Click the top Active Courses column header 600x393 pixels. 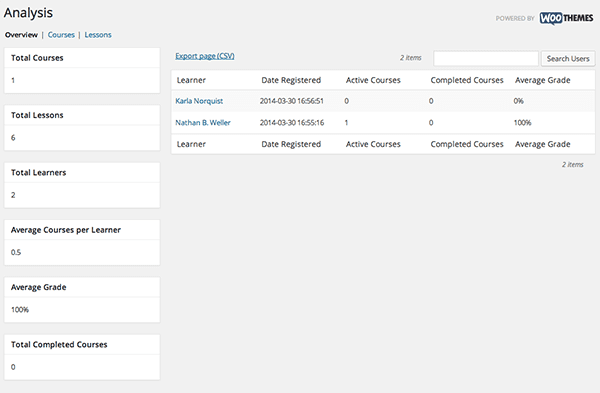pyautogui.click(x=373, y=80)
